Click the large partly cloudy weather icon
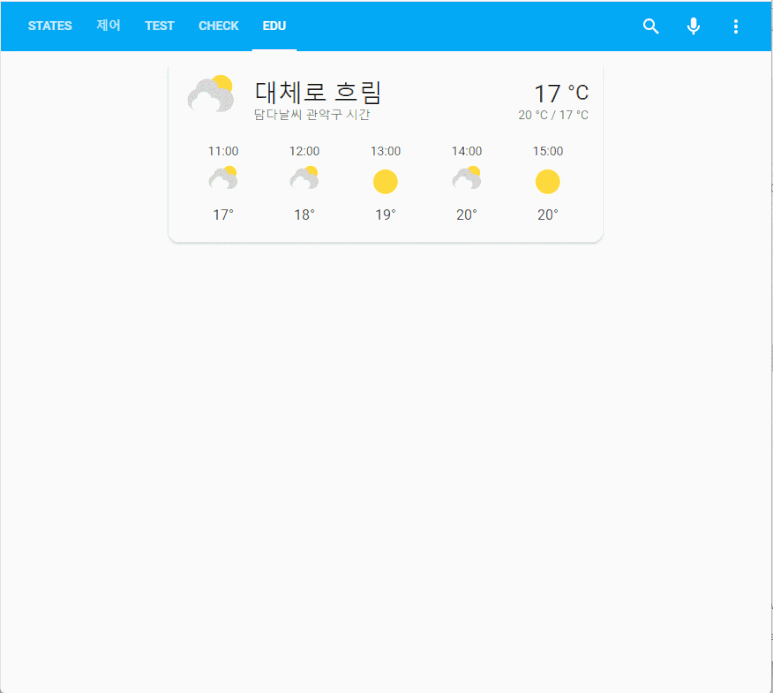Screen dimensions: 773x693 [x=211, y=94]
